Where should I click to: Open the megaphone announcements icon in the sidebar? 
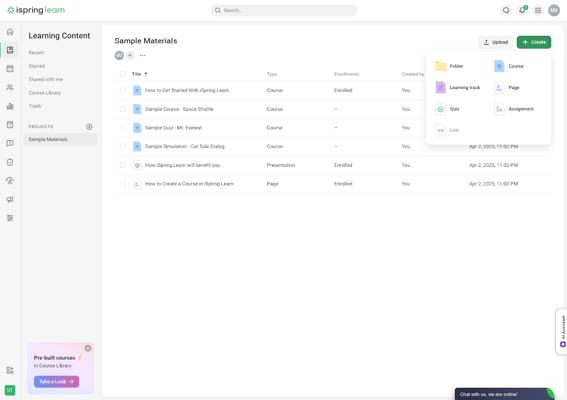(10, 199)
